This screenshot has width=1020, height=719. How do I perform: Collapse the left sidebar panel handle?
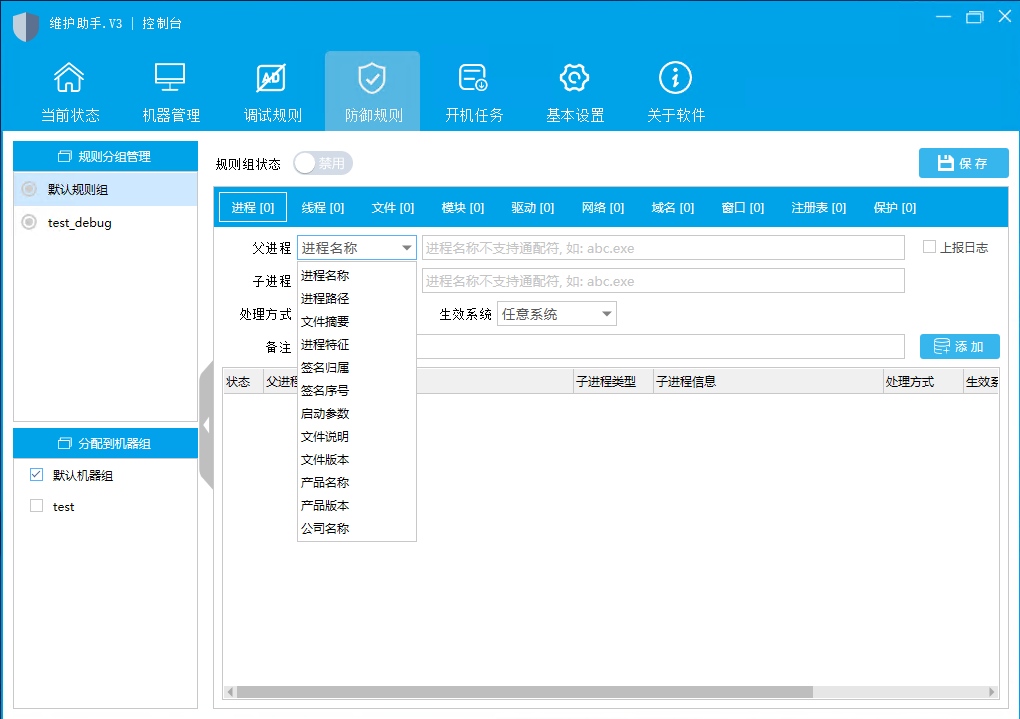tap(206, 426)
